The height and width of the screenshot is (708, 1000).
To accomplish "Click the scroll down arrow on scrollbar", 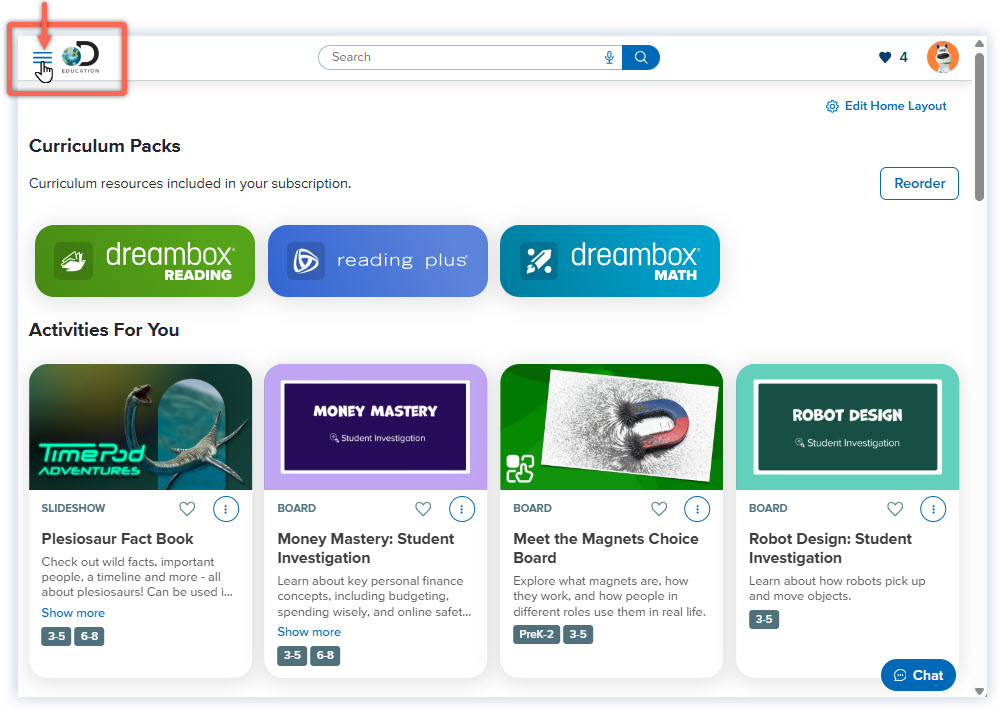I will coord(979,690).
